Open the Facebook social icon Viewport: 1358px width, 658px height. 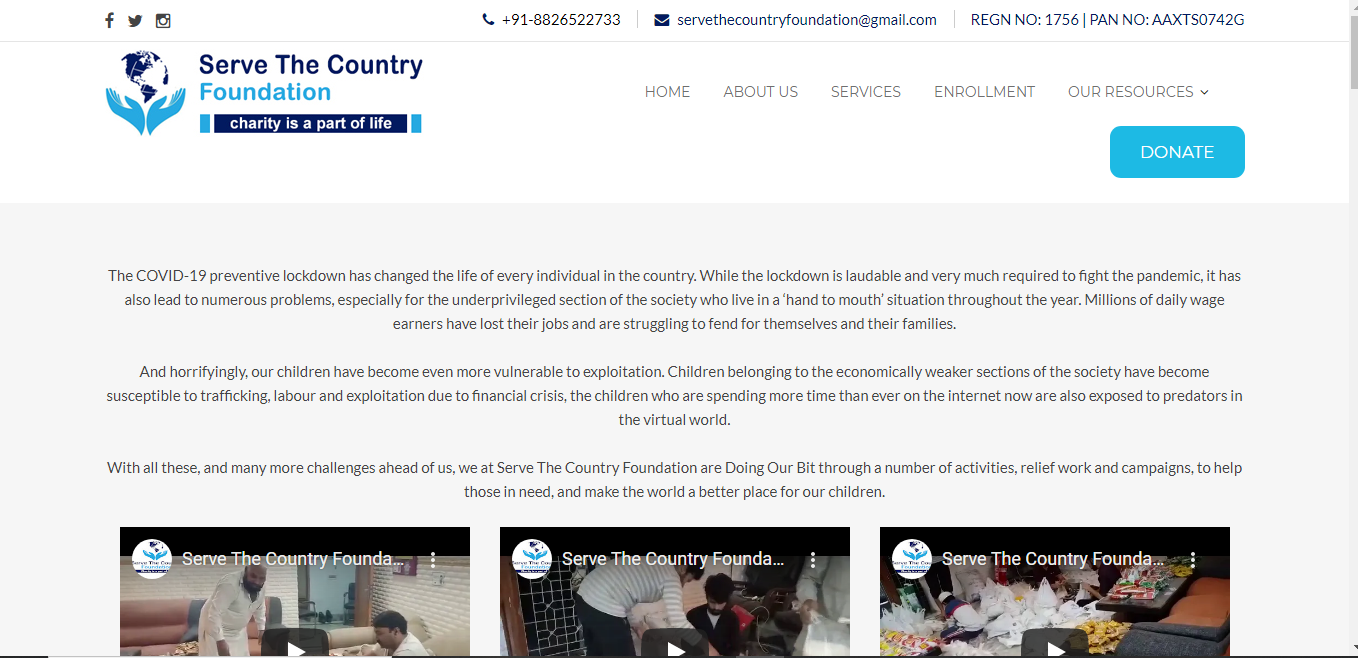[x=109, y=20]
